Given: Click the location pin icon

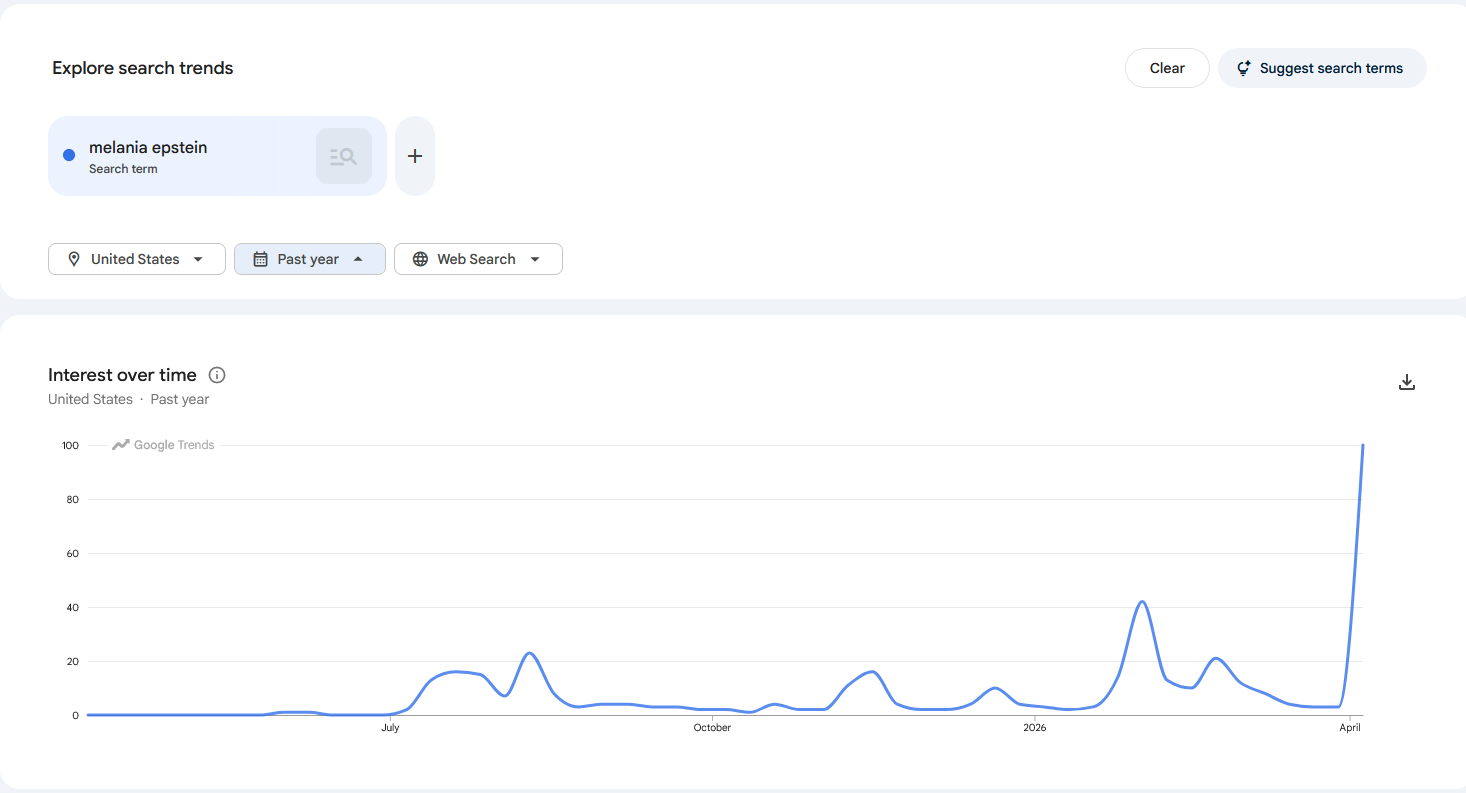Looking at the screenshot, I should [74, 259].
